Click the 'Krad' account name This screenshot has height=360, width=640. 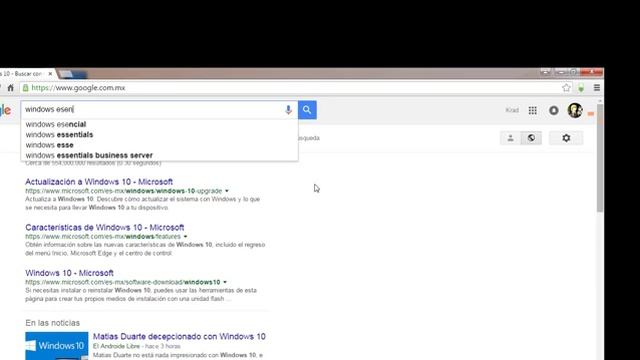[x=512, y=110]
